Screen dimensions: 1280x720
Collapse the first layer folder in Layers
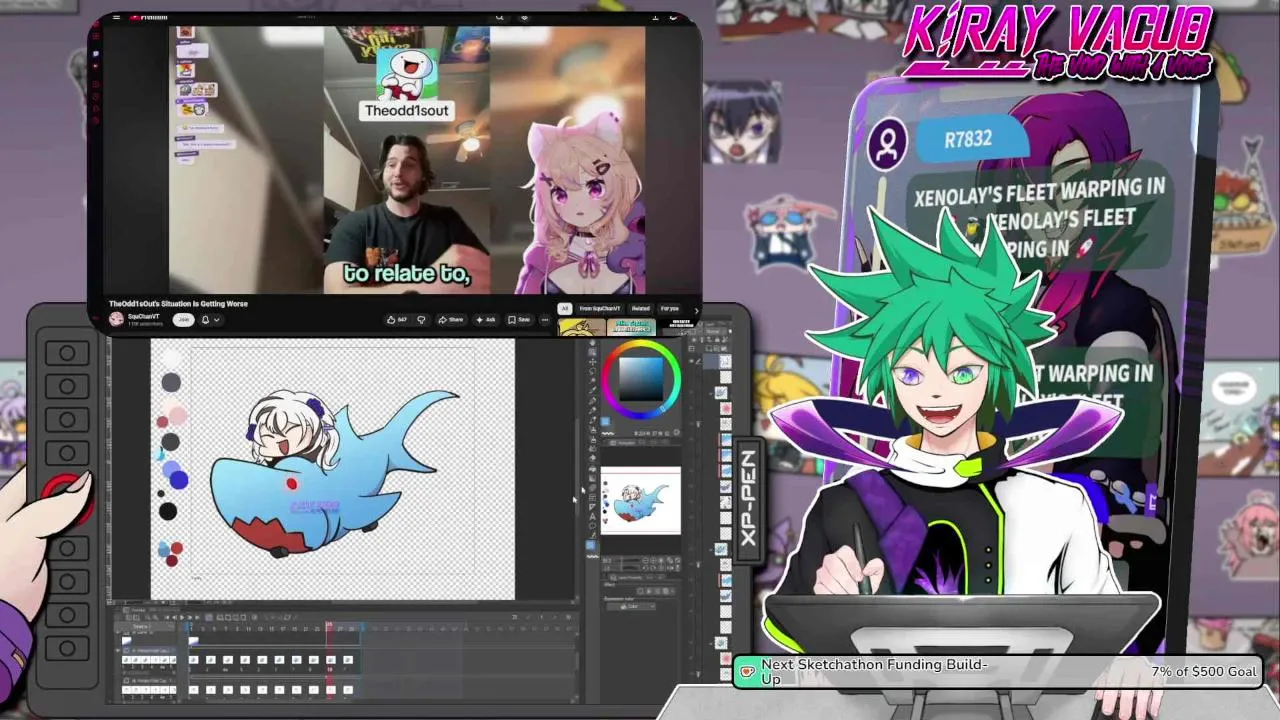pyautogui.click(x=711, y=393)
